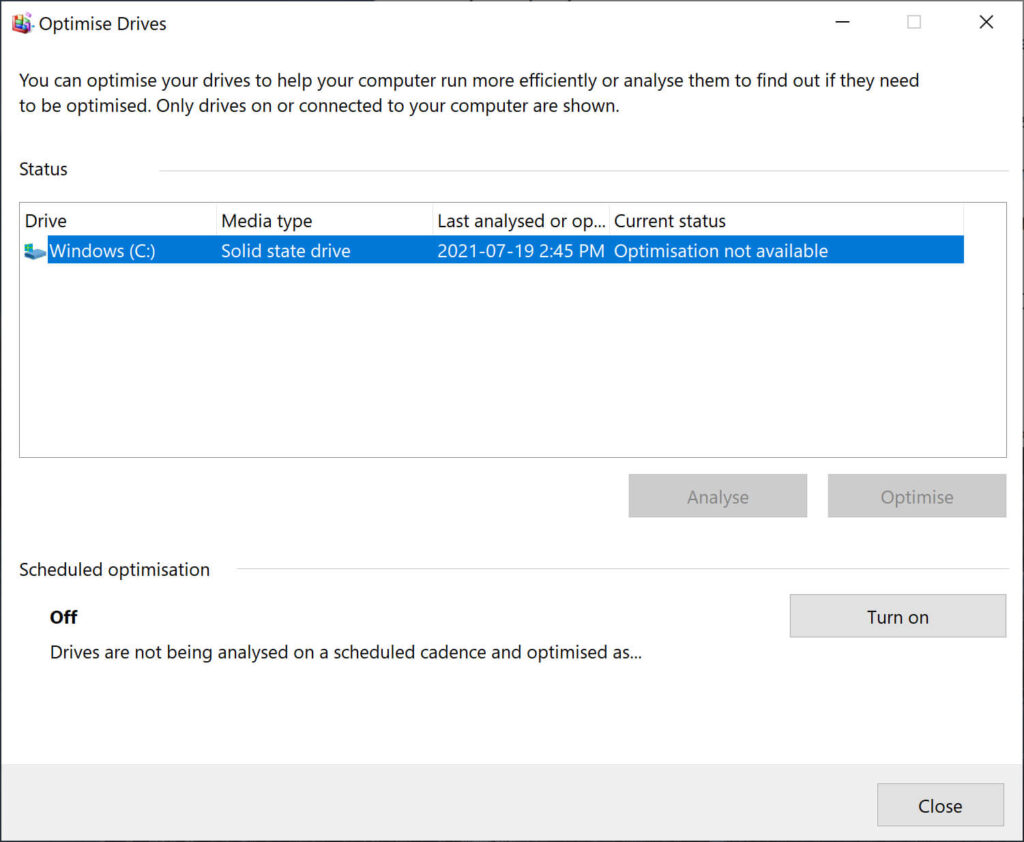The image size is (1024, 842).
Task: Click the Drive column header
Action: pyautogui.click(x=119, y=221)
